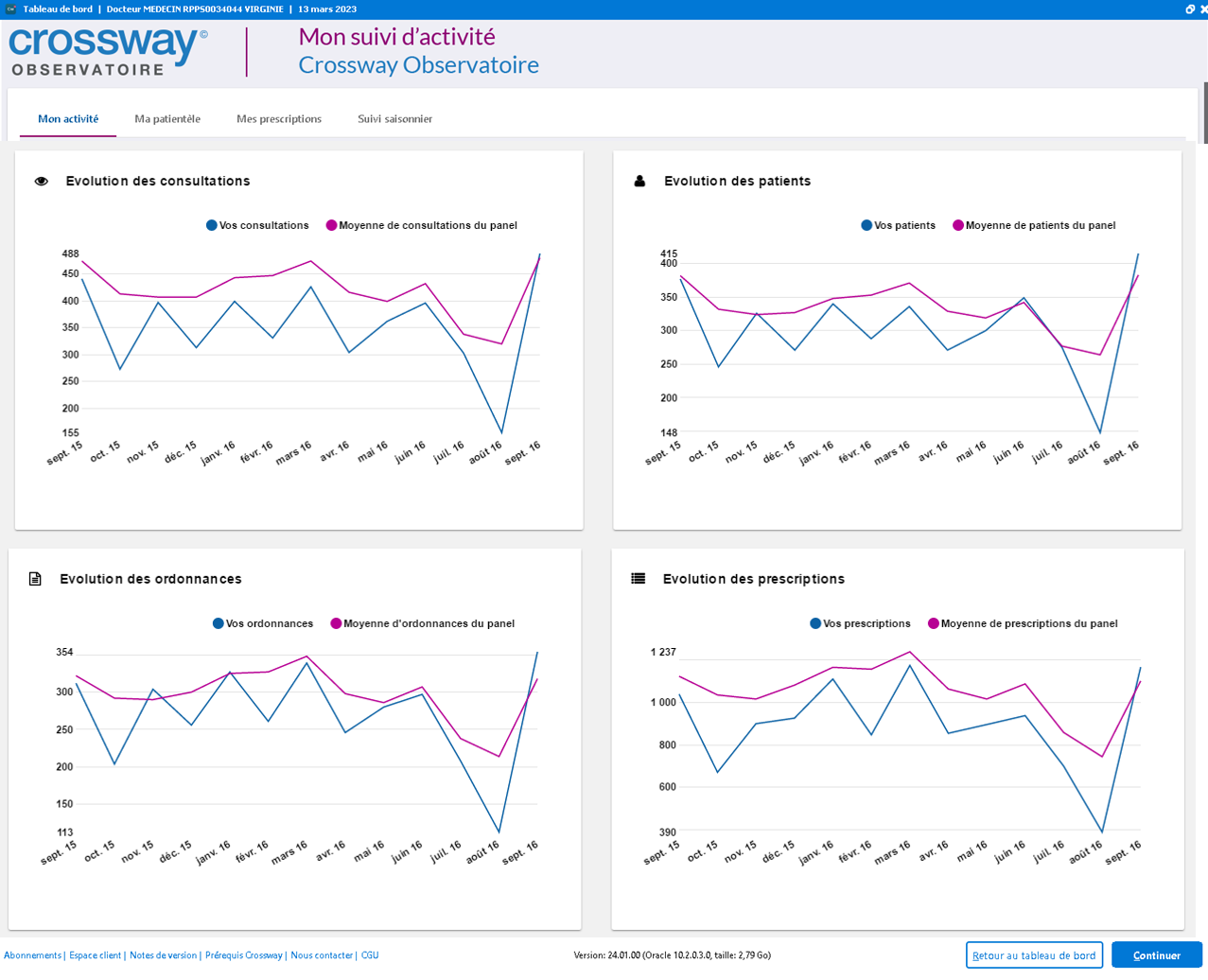Click the restore window icon in title bar
The height and width of the screenshot is (980, 1208).
click(x=1190, y=9)
